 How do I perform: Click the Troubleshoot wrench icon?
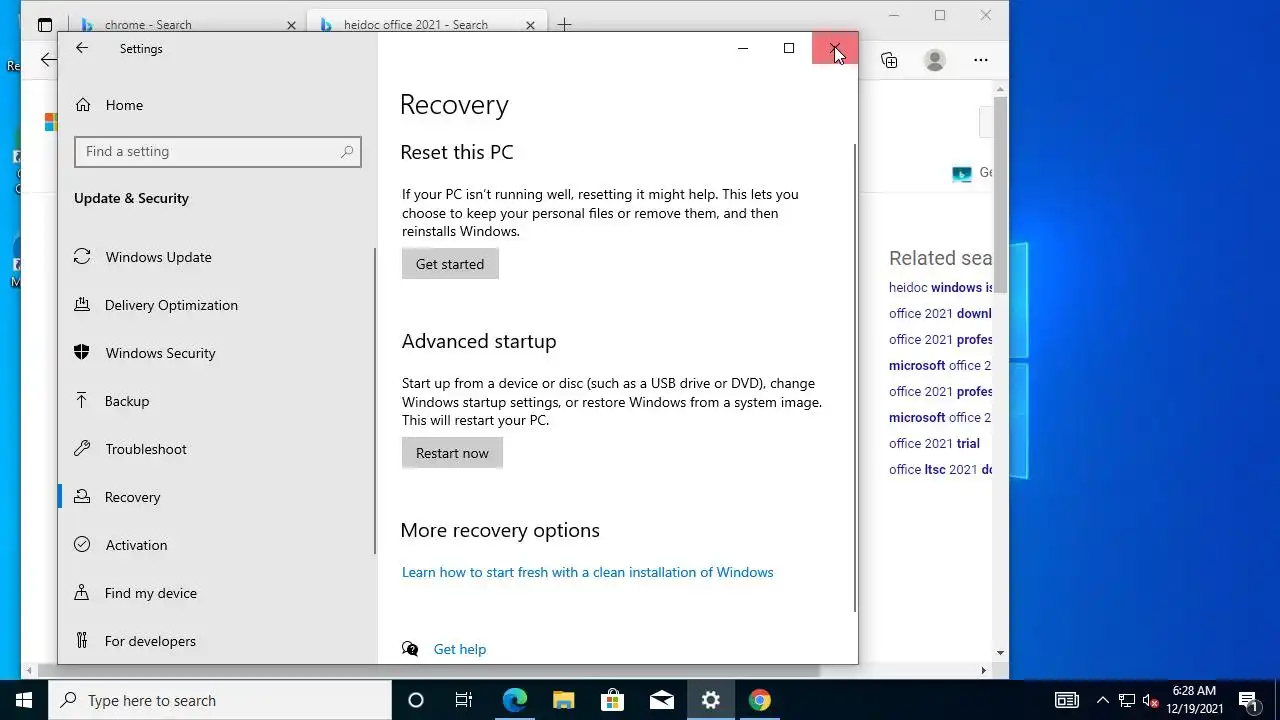(82, 449)
